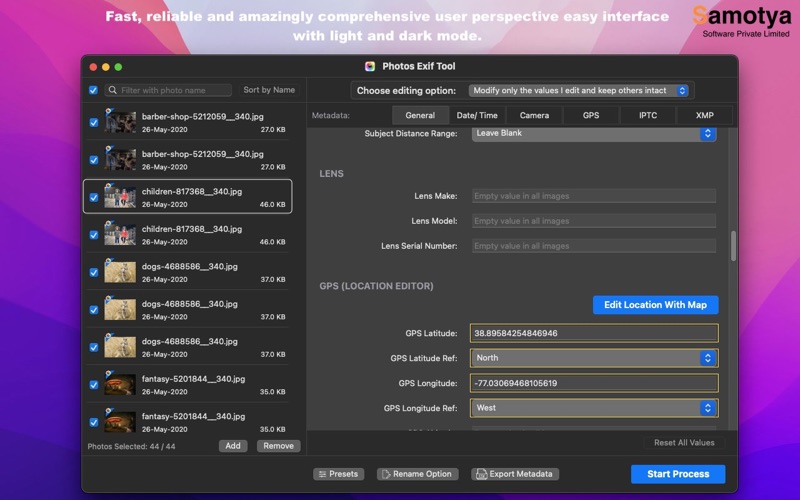Click the 'Photos Selected: 44 / 44' status text
Image resolution: width=800 pixels, height=500 pixels.
pyautogui.click(x=131, y=446)
